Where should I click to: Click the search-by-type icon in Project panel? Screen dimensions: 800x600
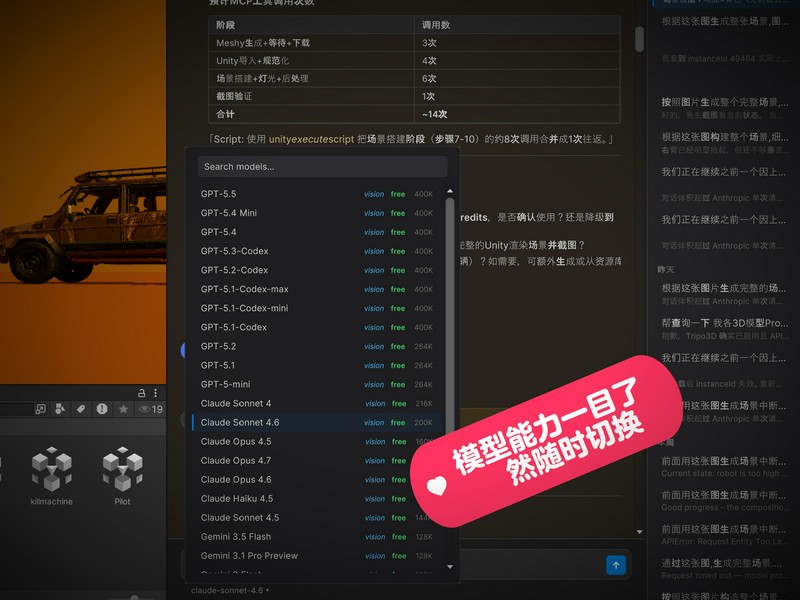click(60, 409)
